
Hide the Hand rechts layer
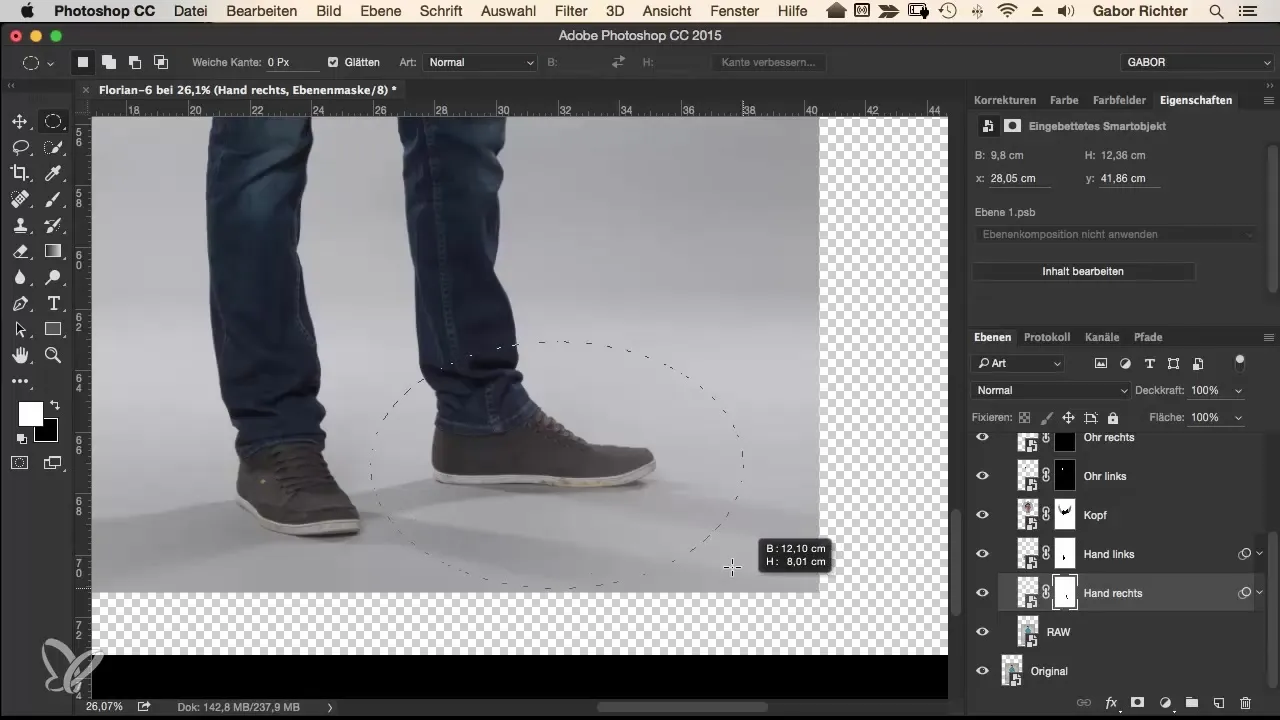(x=982, y=593)
